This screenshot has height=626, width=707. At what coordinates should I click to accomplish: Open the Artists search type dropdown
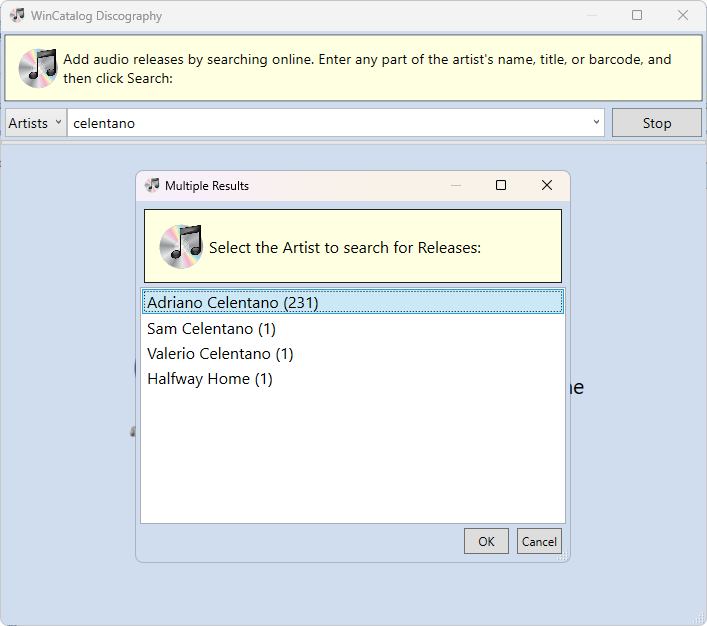35,123
